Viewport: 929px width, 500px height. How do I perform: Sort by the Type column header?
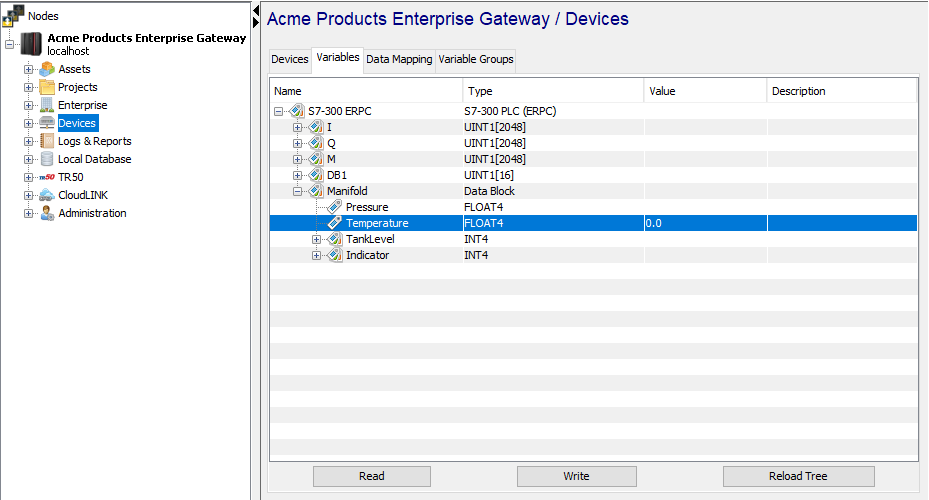pyautogui.click(x=553, y=91)
